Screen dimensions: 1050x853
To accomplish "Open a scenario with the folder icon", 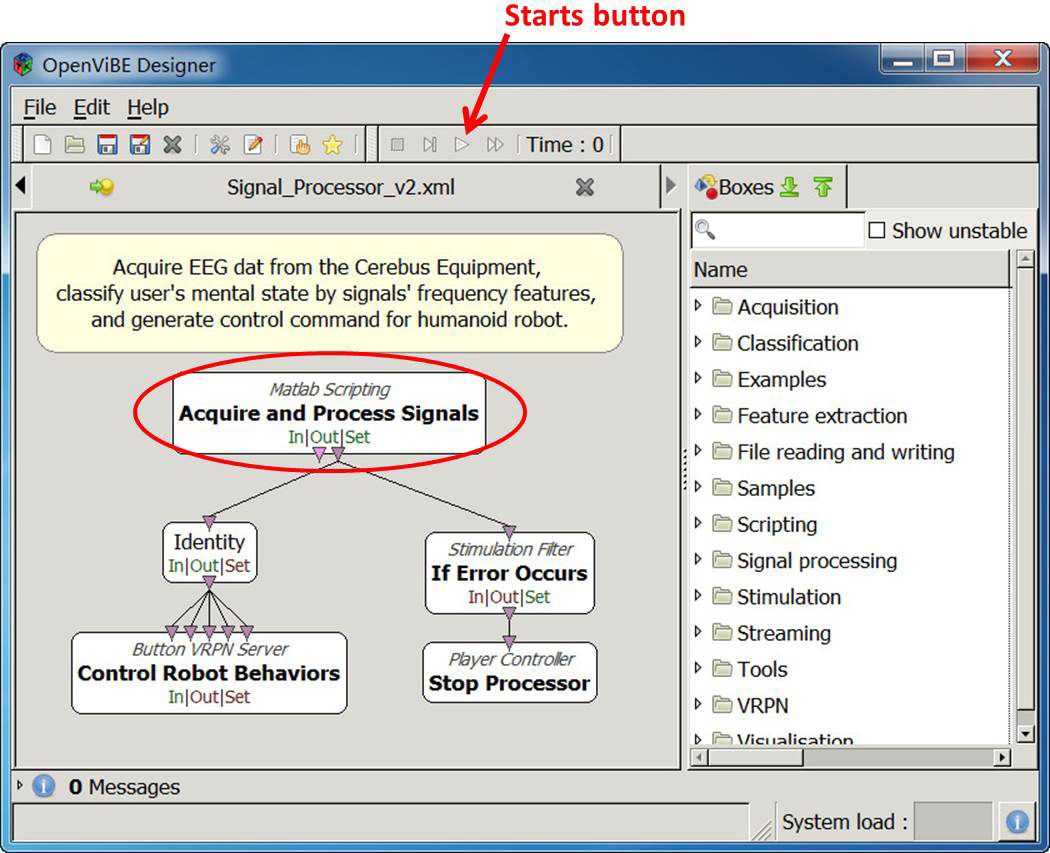I will coord(74,145).
